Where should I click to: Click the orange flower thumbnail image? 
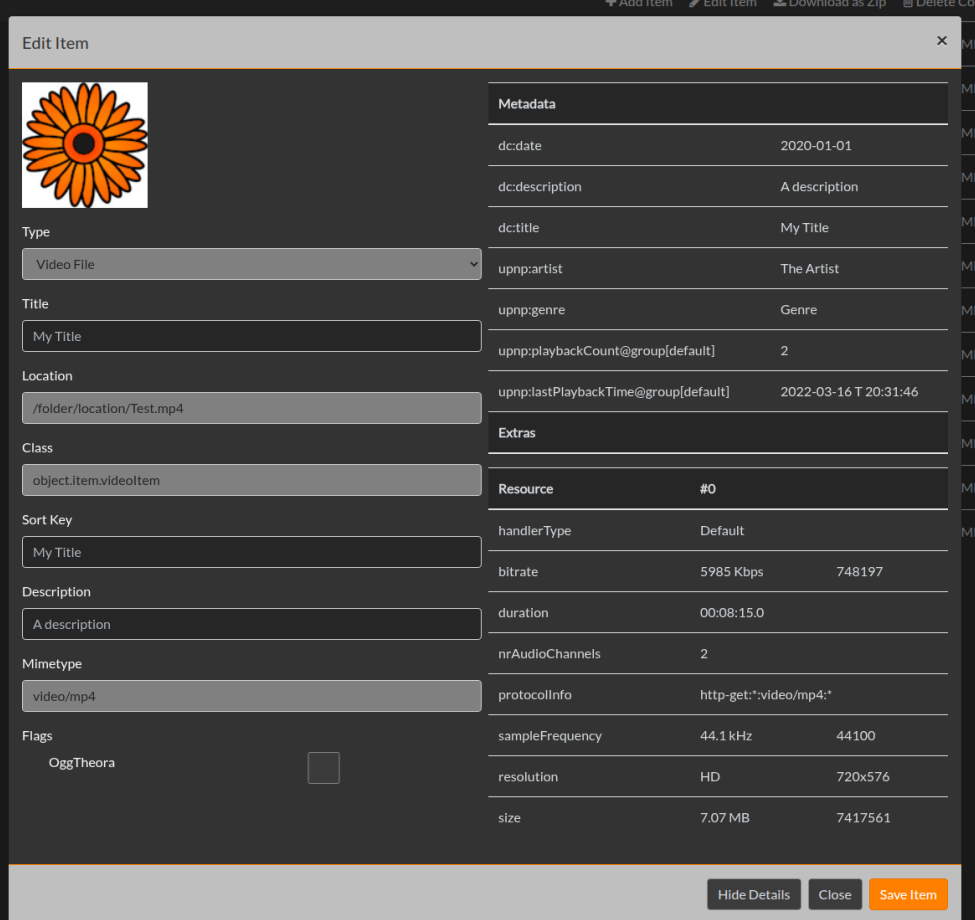tap(85, 145)
